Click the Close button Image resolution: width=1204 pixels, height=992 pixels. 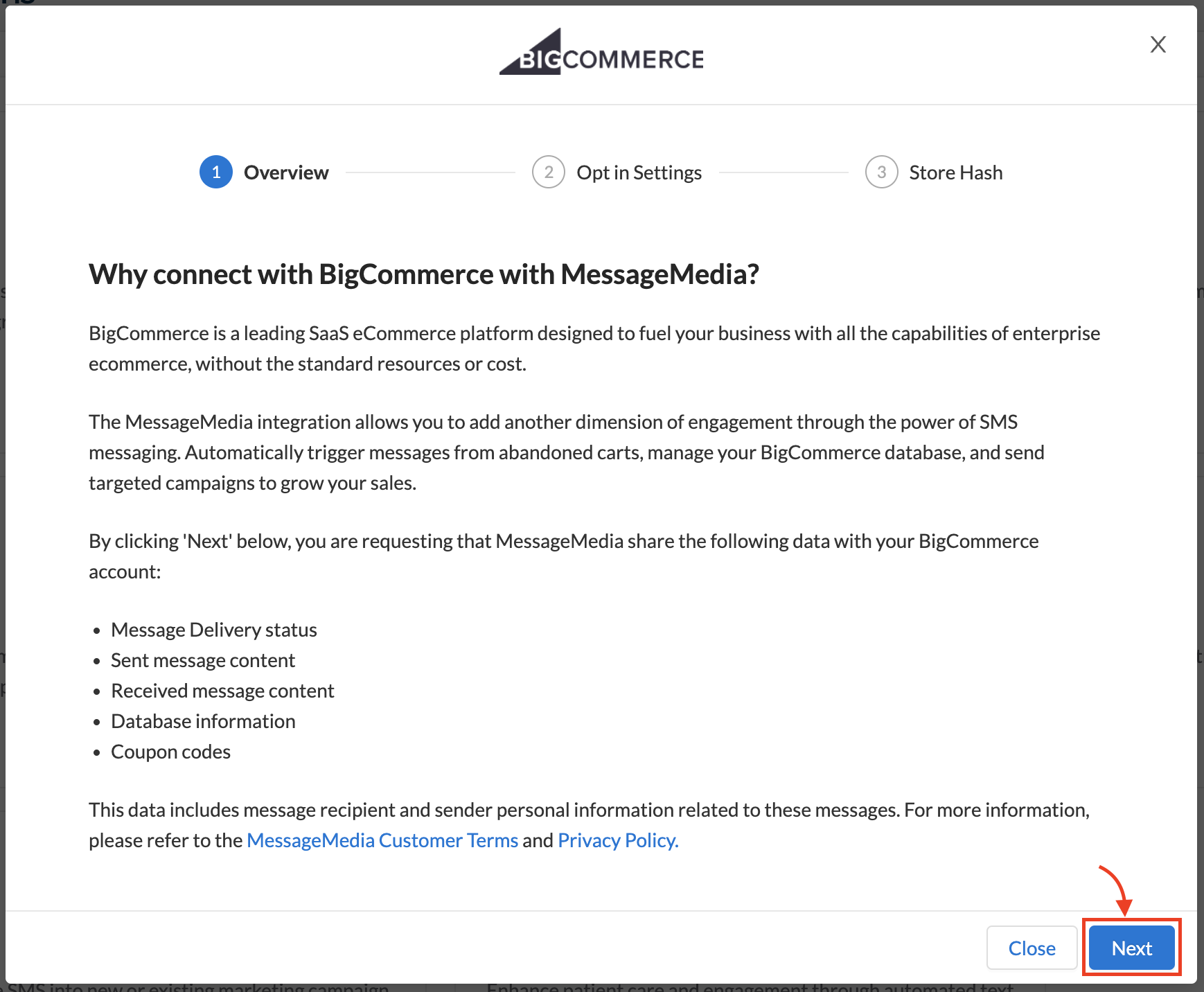click(x=1032, y=948)
